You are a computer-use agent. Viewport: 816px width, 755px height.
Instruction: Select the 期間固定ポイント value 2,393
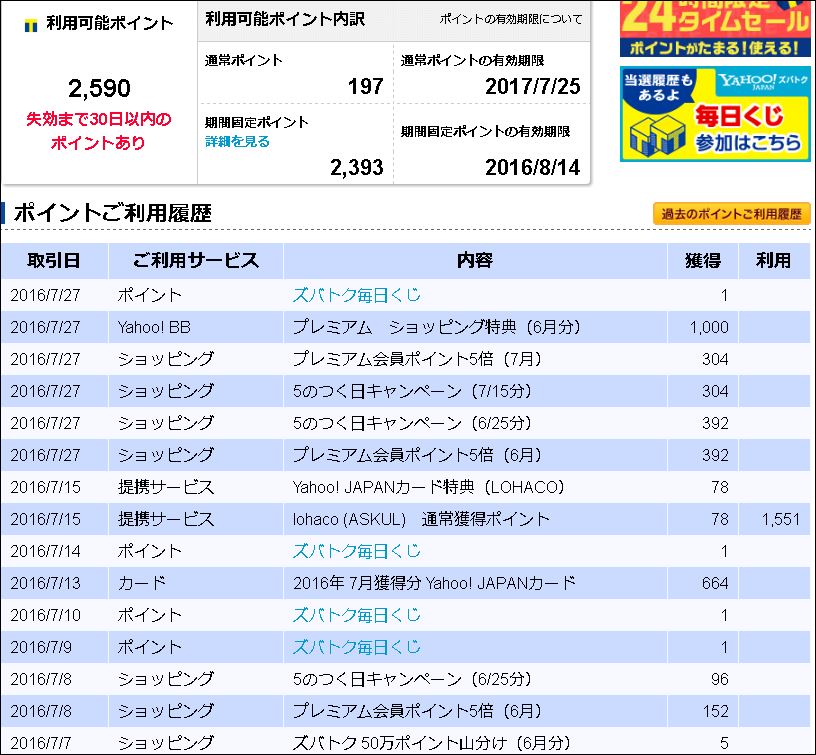click(x=356, y=168)
